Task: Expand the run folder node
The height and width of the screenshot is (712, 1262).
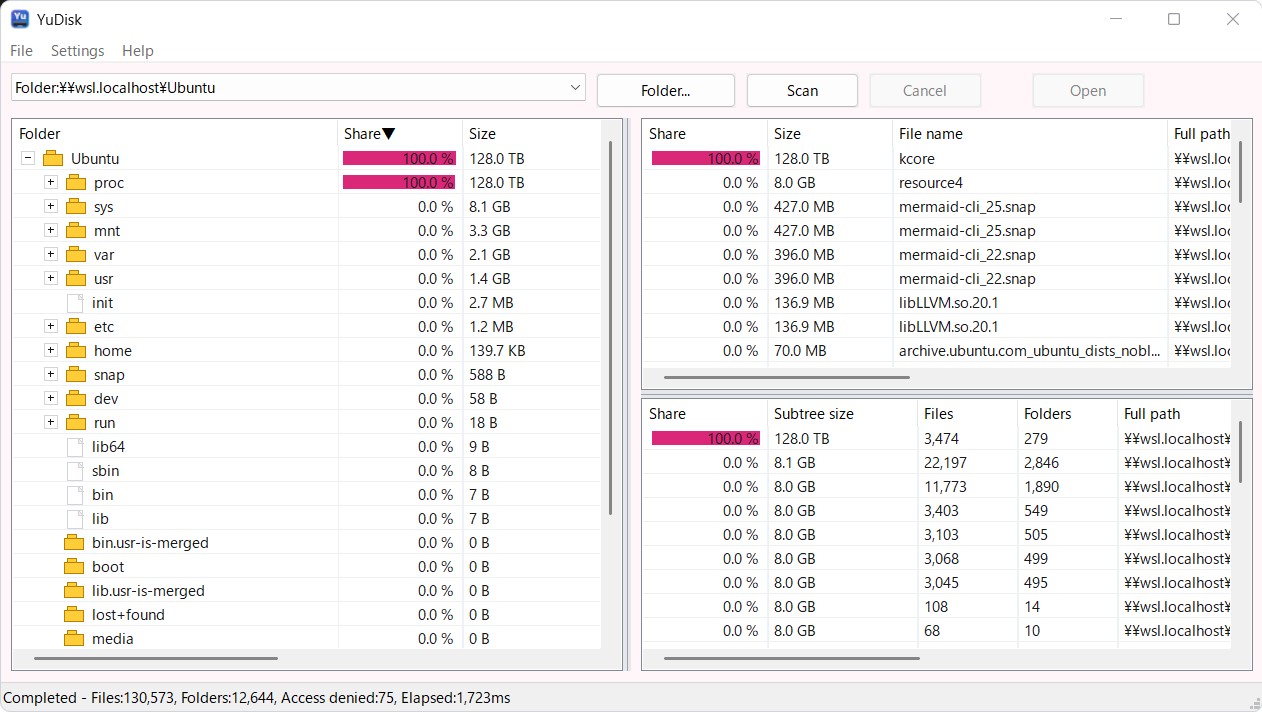Action: click(51, 422)
